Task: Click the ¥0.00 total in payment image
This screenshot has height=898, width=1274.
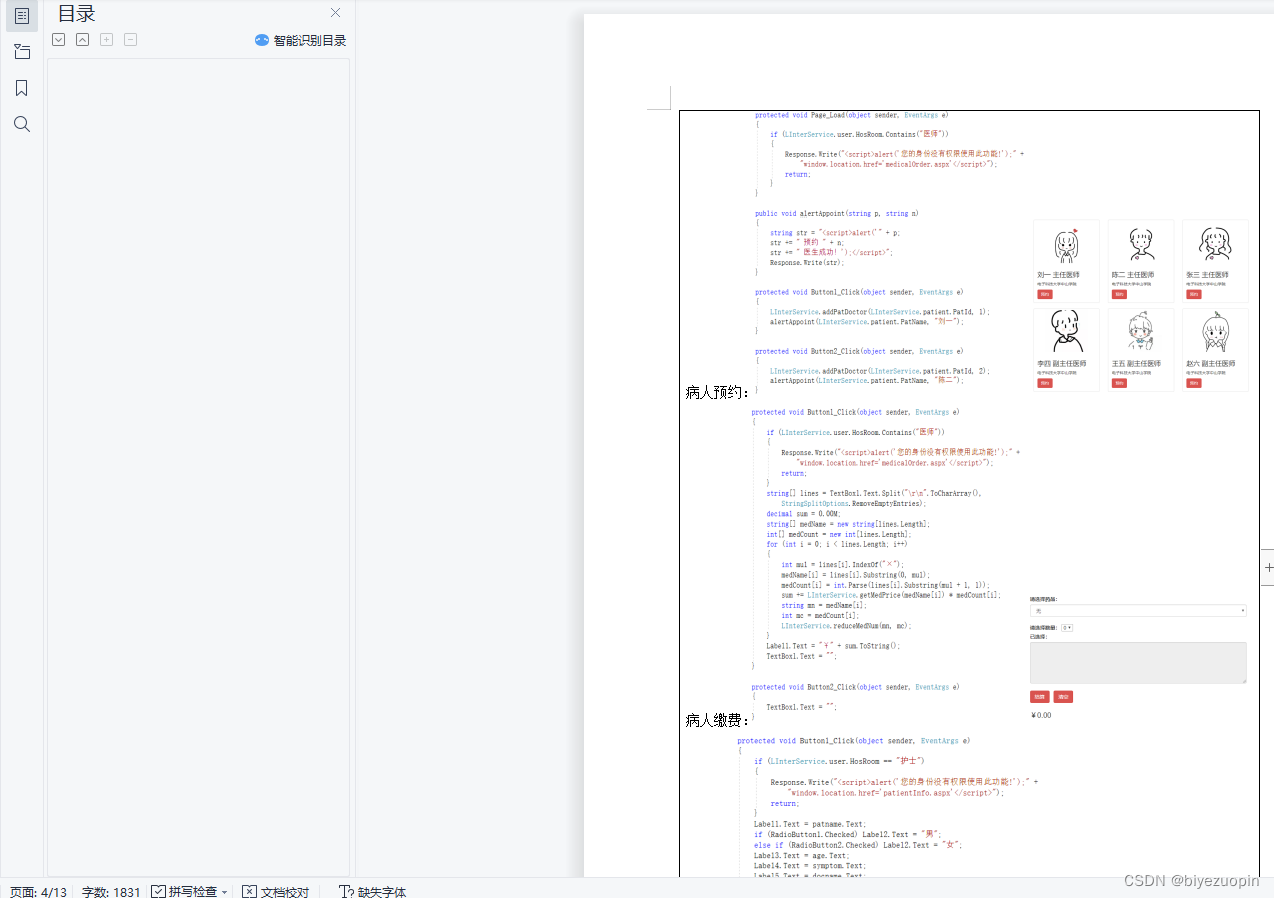Action: pos(1041,715)
